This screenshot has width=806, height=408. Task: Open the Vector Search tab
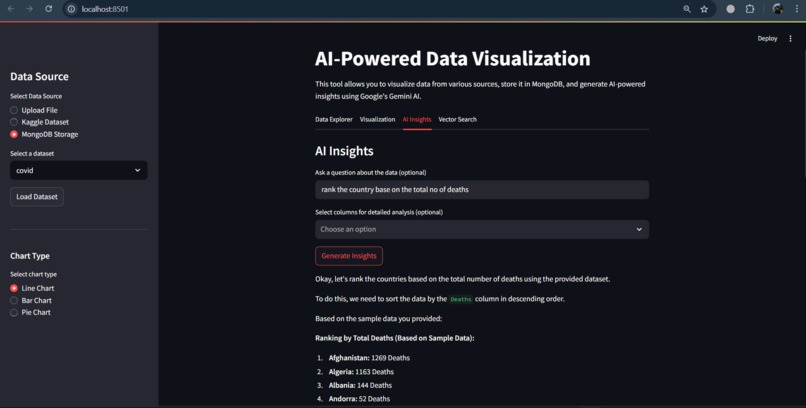457,119
